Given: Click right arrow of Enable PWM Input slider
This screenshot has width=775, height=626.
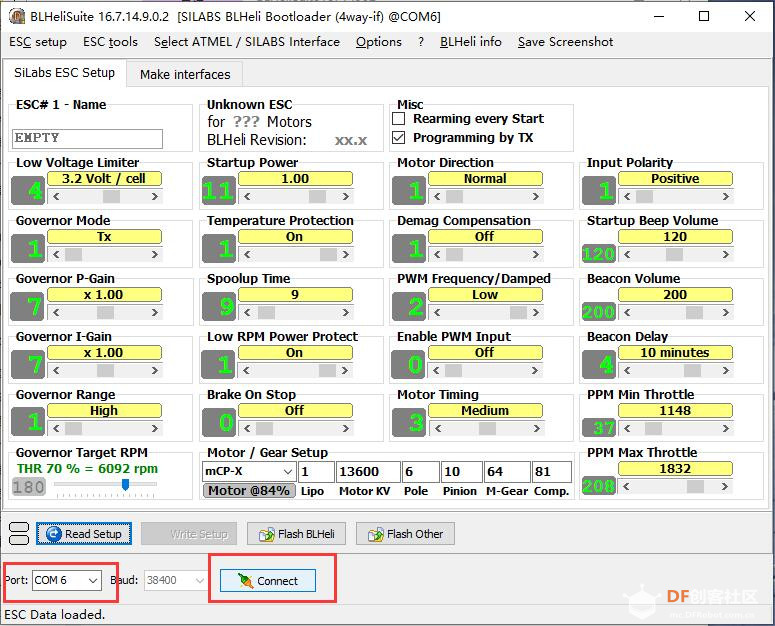Looking at the screenshot, I should [534, 370].
